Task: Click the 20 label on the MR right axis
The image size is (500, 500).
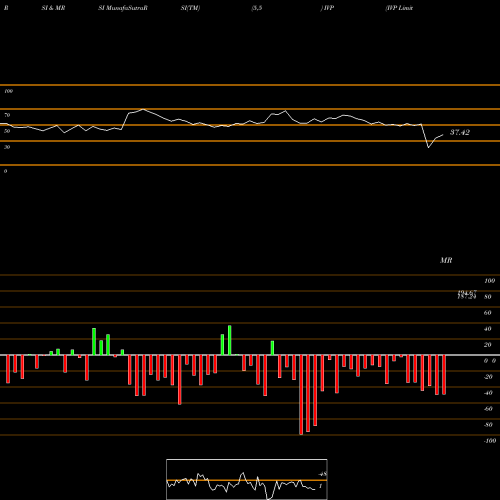Action: (x=488, y=345)
